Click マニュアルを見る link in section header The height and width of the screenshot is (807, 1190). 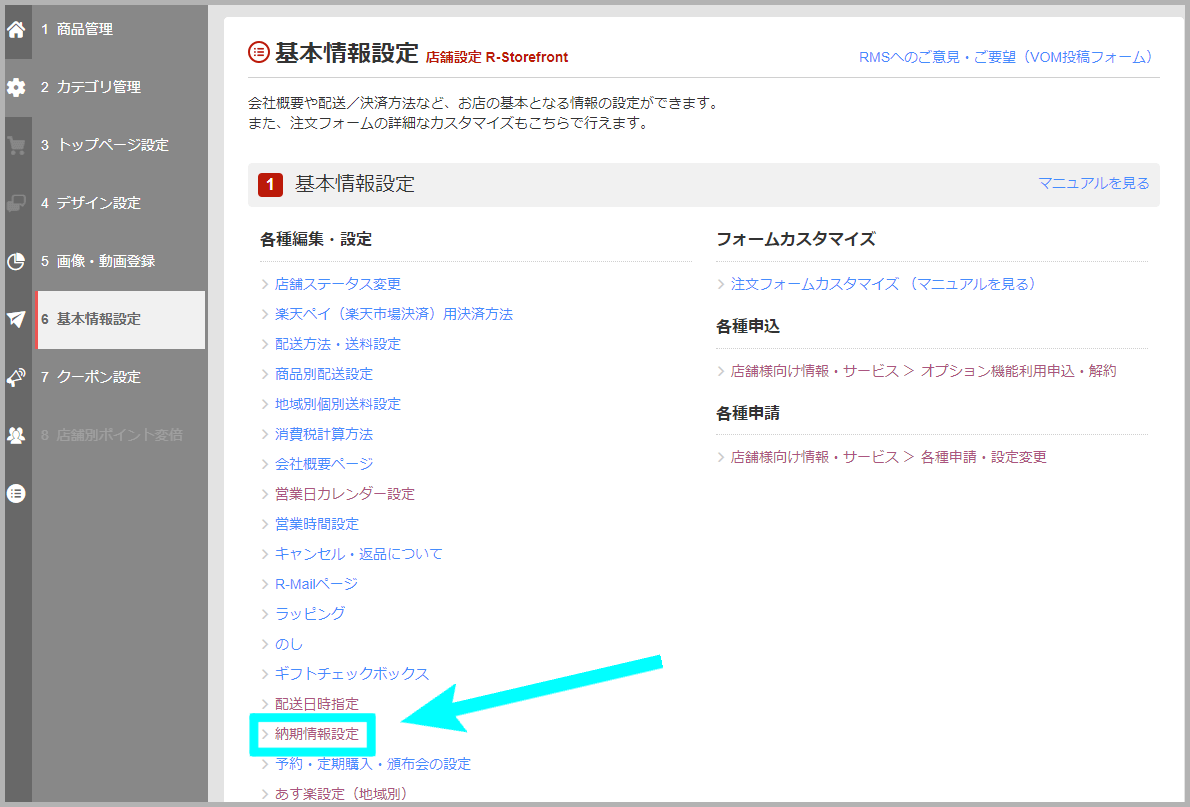coord(1094,183)
